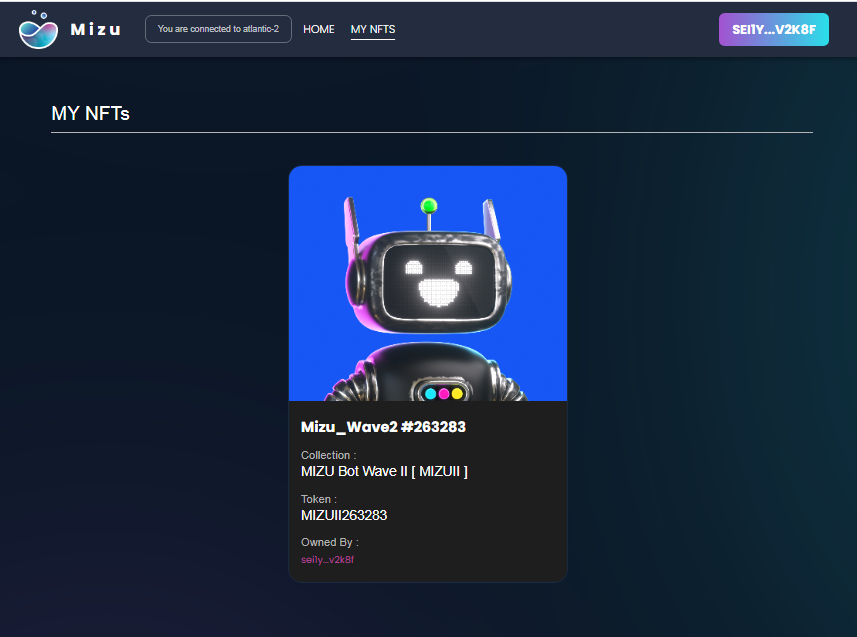
Task: Click the Owned By label
Action: tap(330, 542)
